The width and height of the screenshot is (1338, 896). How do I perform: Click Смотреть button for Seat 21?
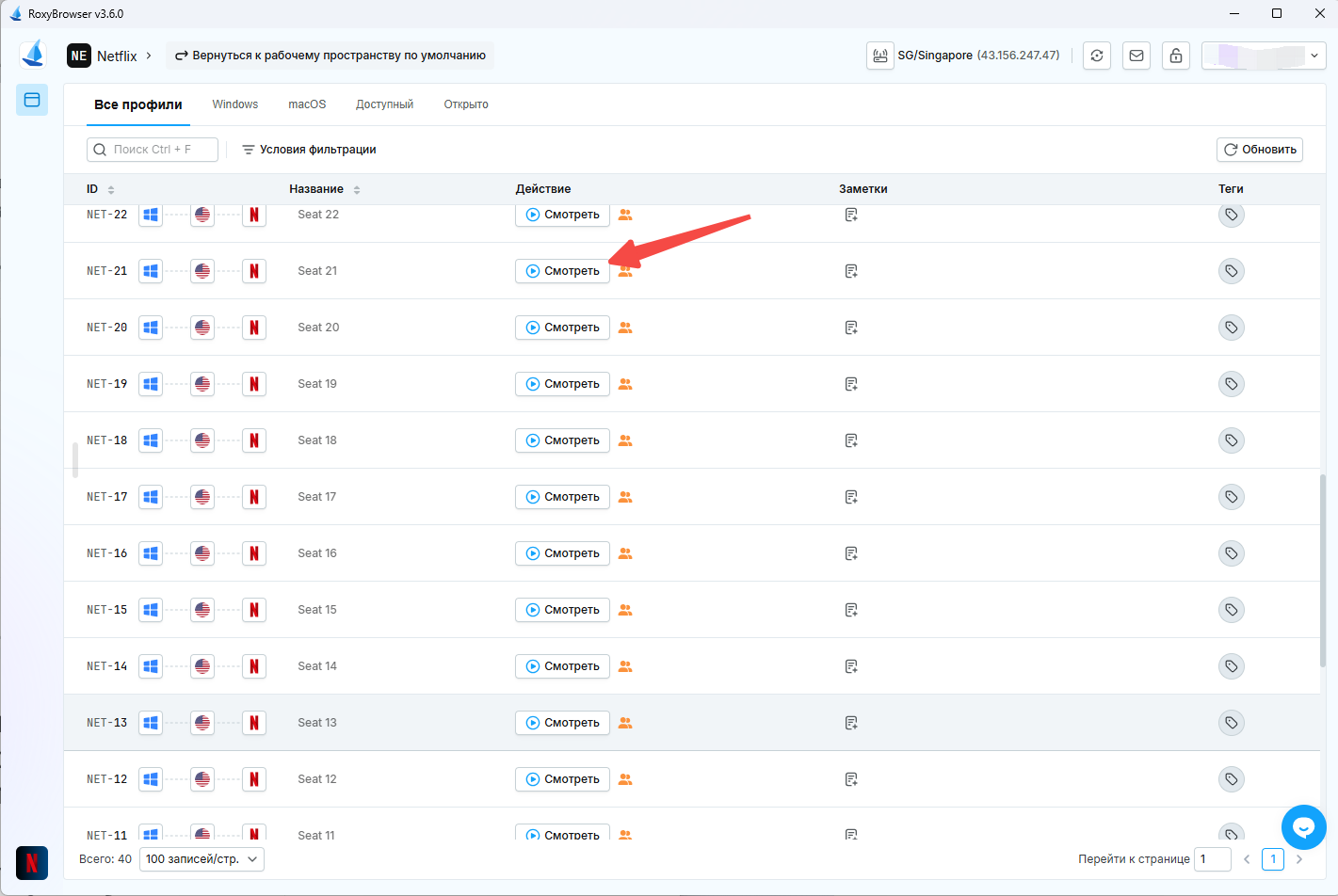tap(562, 271)
